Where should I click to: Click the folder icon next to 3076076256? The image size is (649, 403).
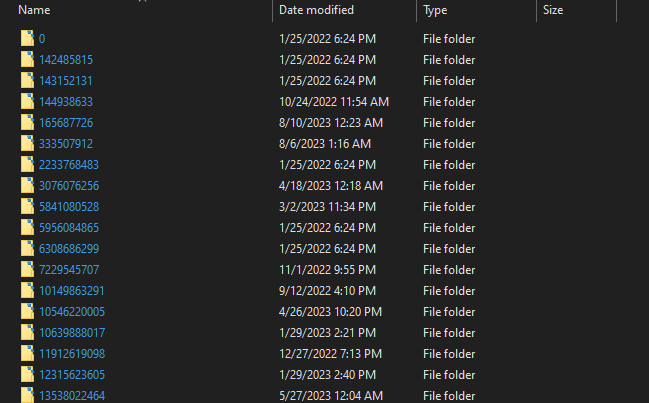(x=27, y=186)
